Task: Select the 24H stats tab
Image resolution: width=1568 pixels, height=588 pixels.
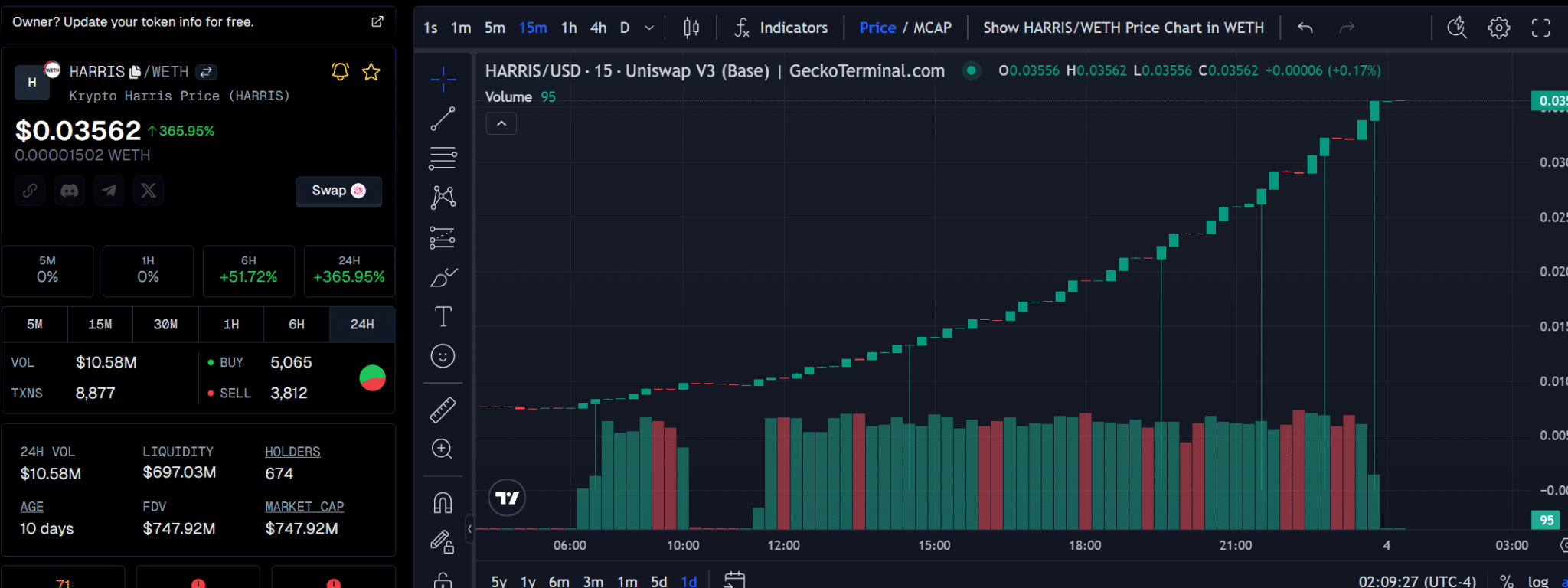Action: pyautogui.click(x=362, y=325)
